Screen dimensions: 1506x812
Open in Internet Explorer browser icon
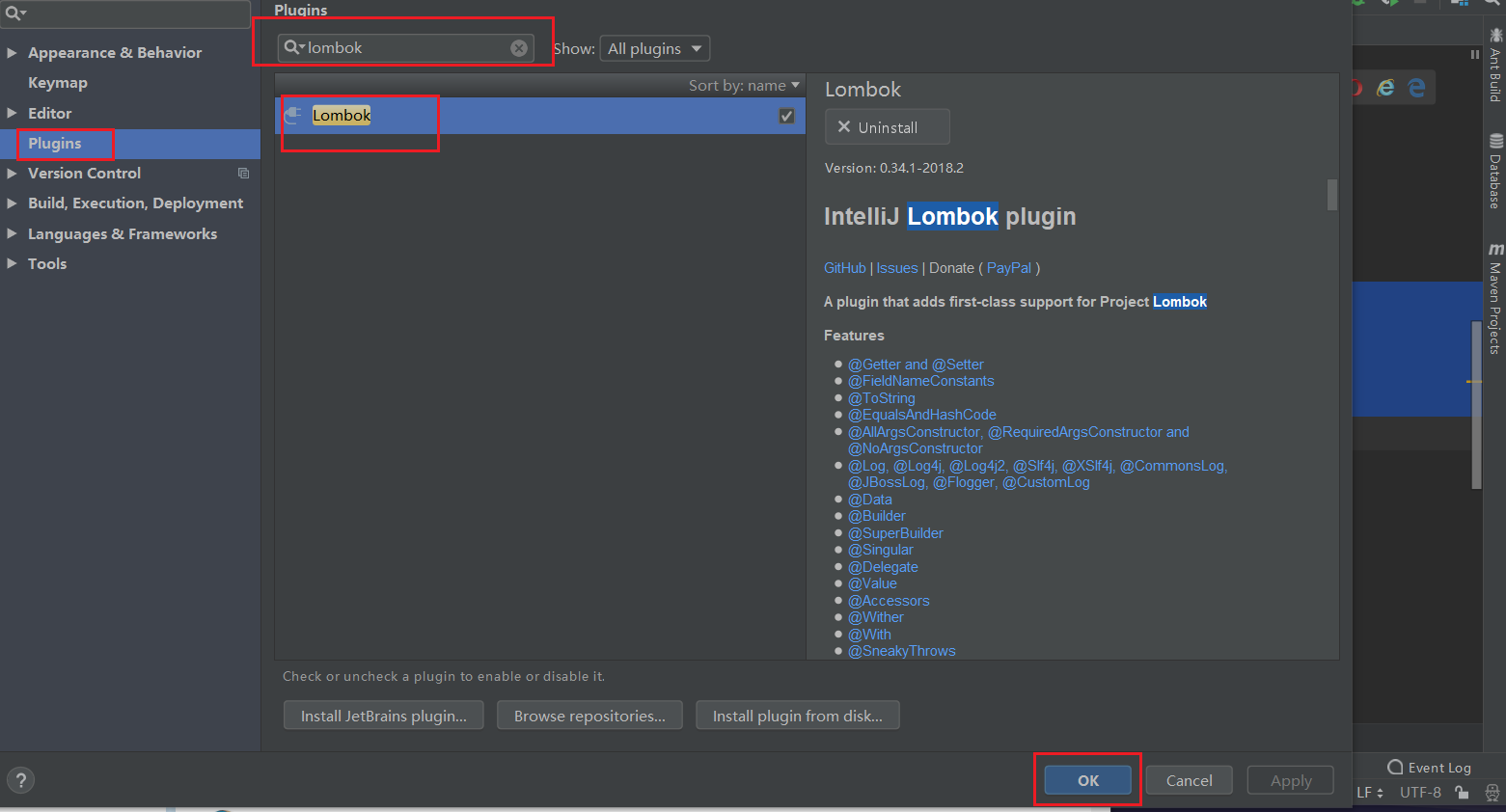pyautogui.click(x=1385, y=88)
